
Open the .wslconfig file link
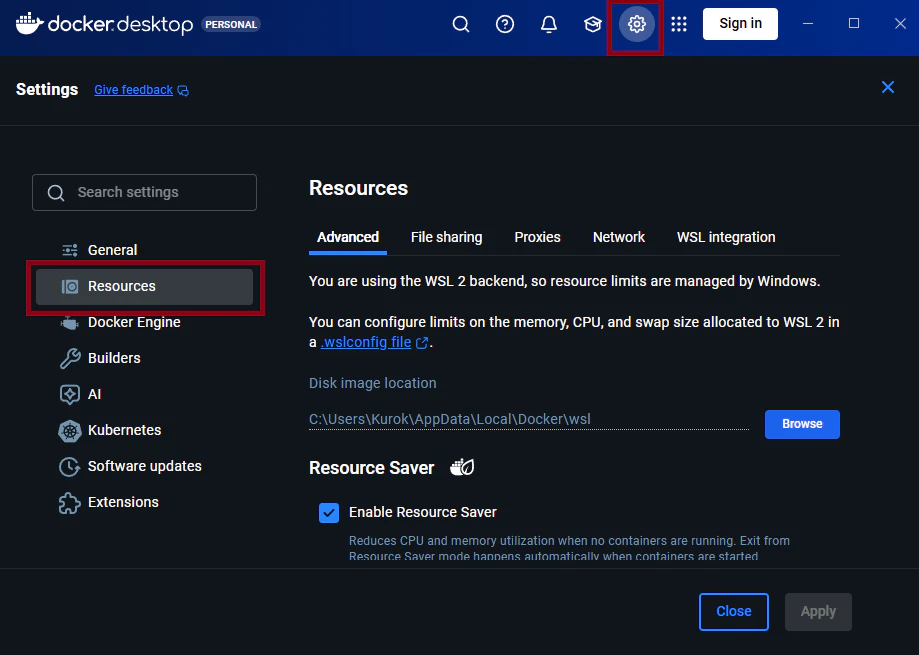tap(366, 342)
